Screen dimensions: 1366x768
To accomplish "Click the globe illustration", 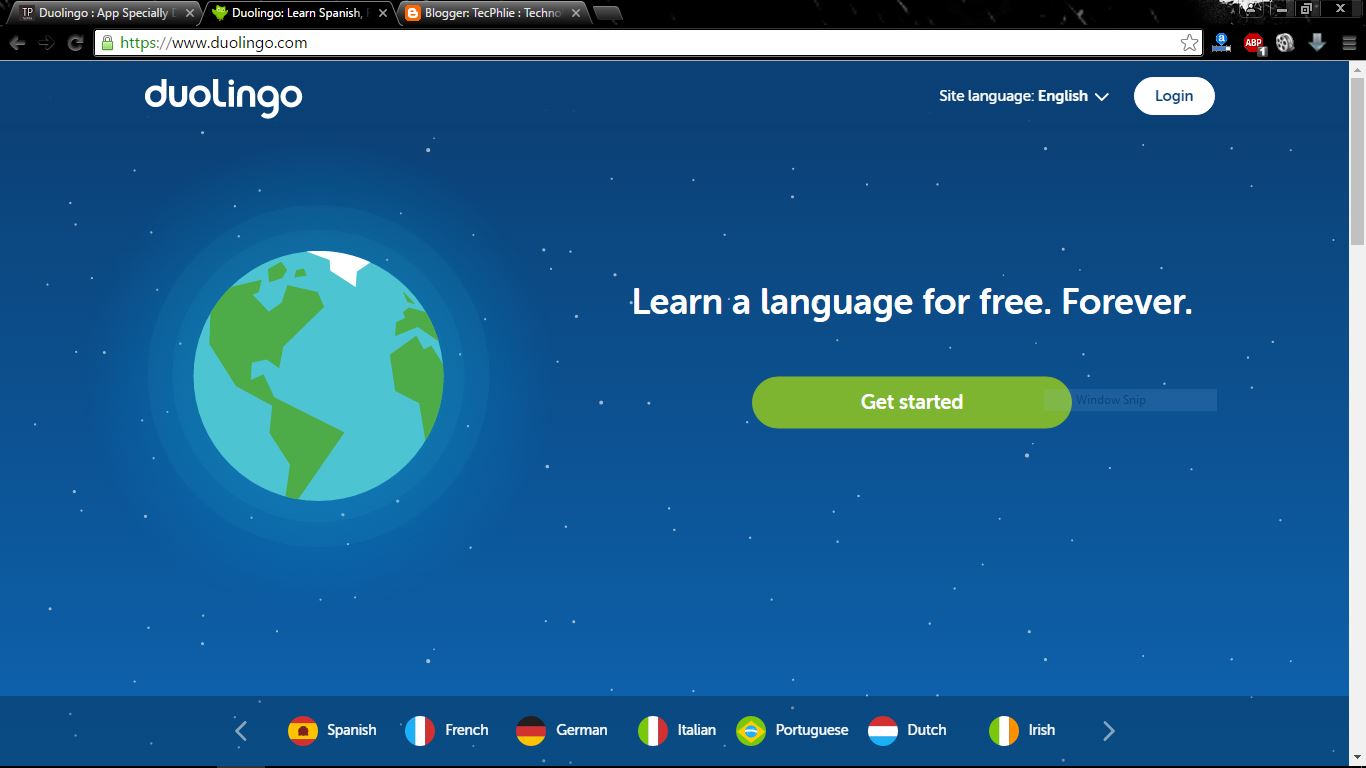I will pos(318,376).
